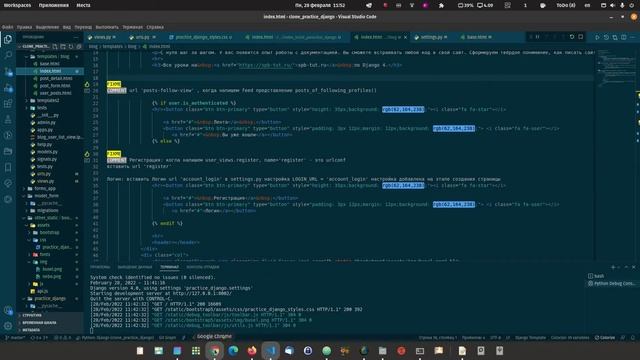Screen dimensions: 640x360
Task: Open editor More Actions ellipsis
Action: click(632, 37)
